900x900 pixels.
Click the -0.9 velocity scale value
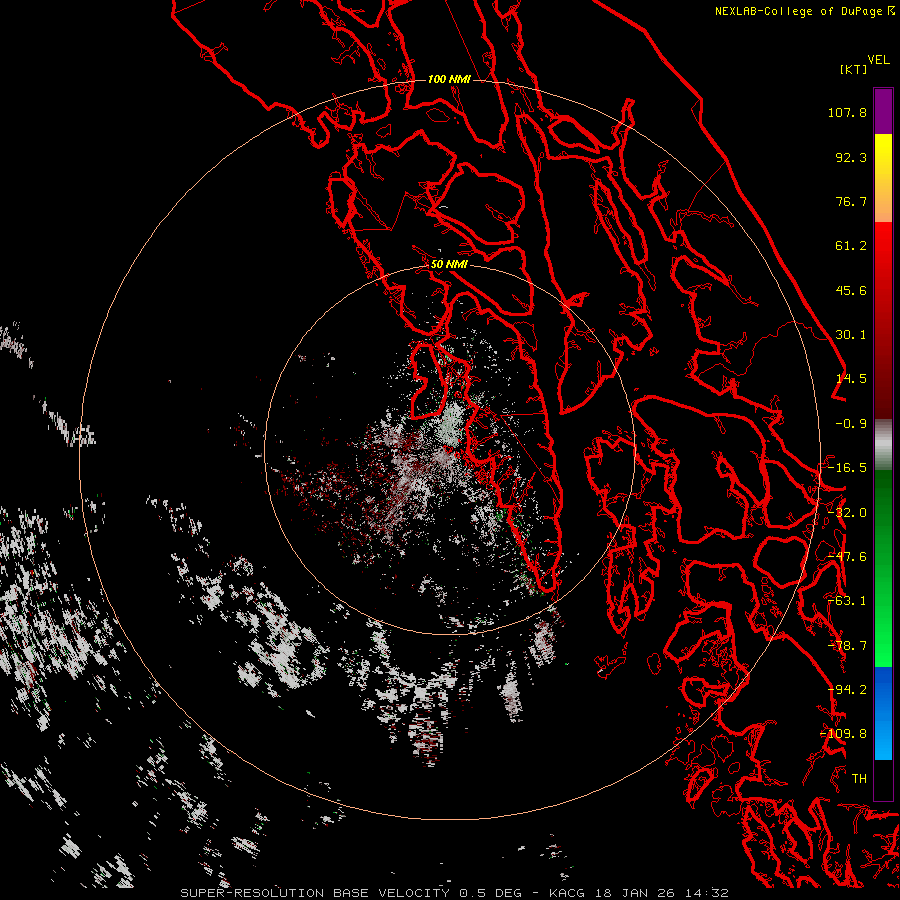[851, 424]
